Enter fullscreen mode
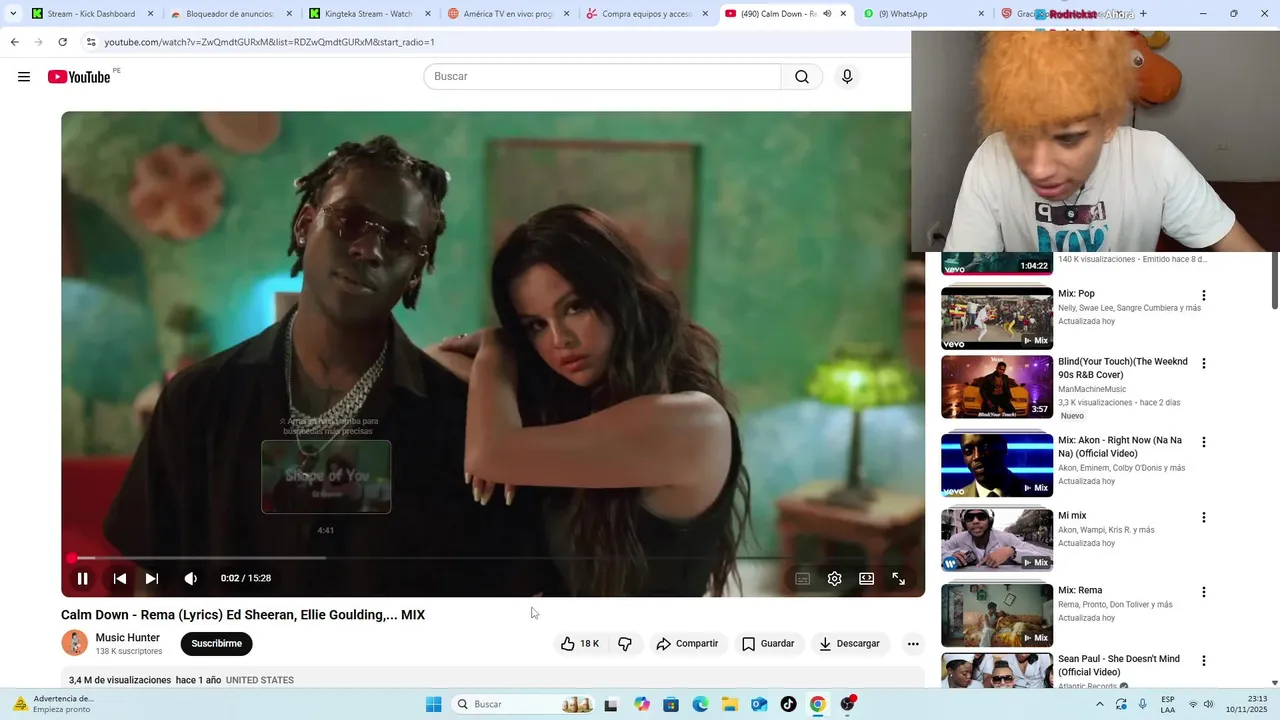1280x720 pixels. pos(898,578)
